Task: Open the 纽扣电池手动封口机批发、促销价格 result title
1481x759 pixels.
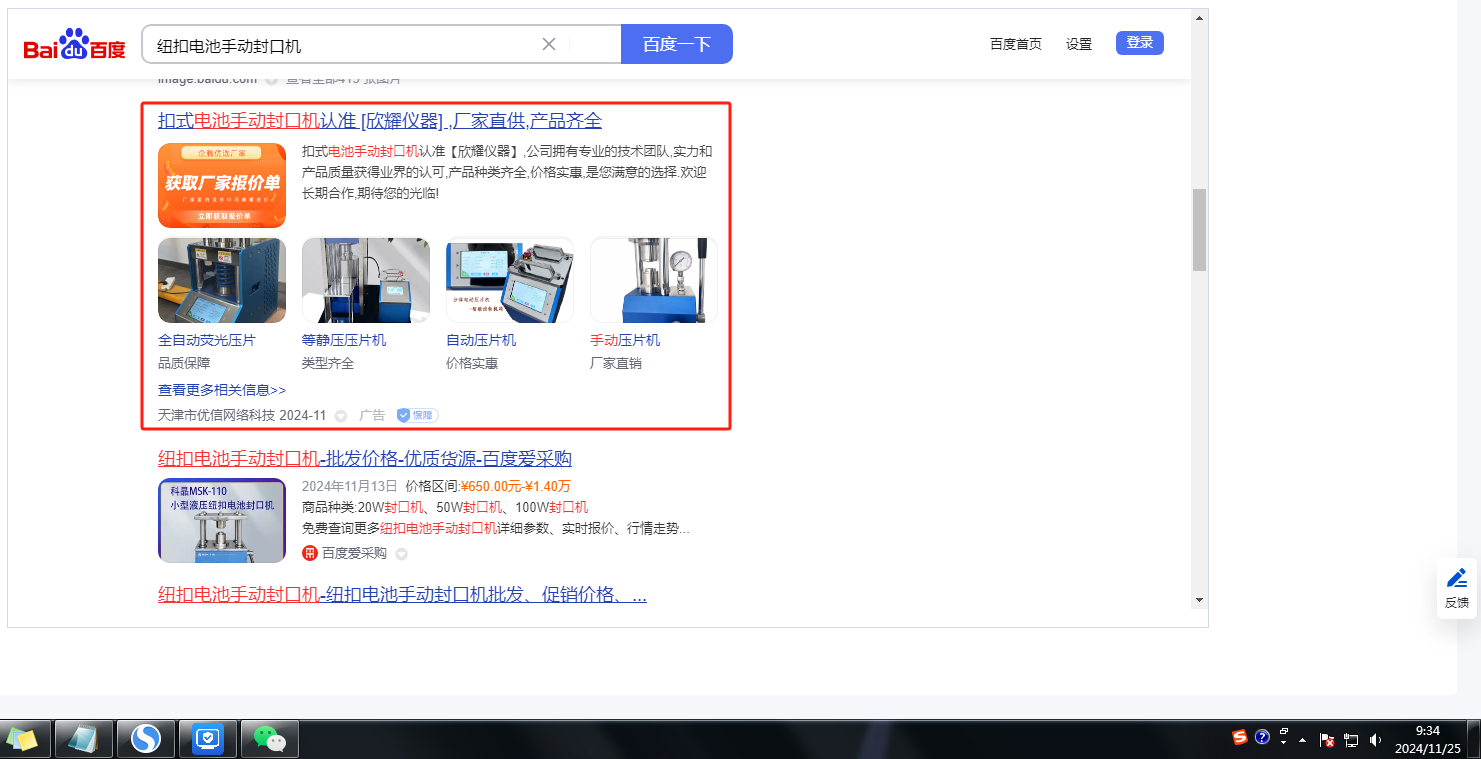Action: point(402,595)
